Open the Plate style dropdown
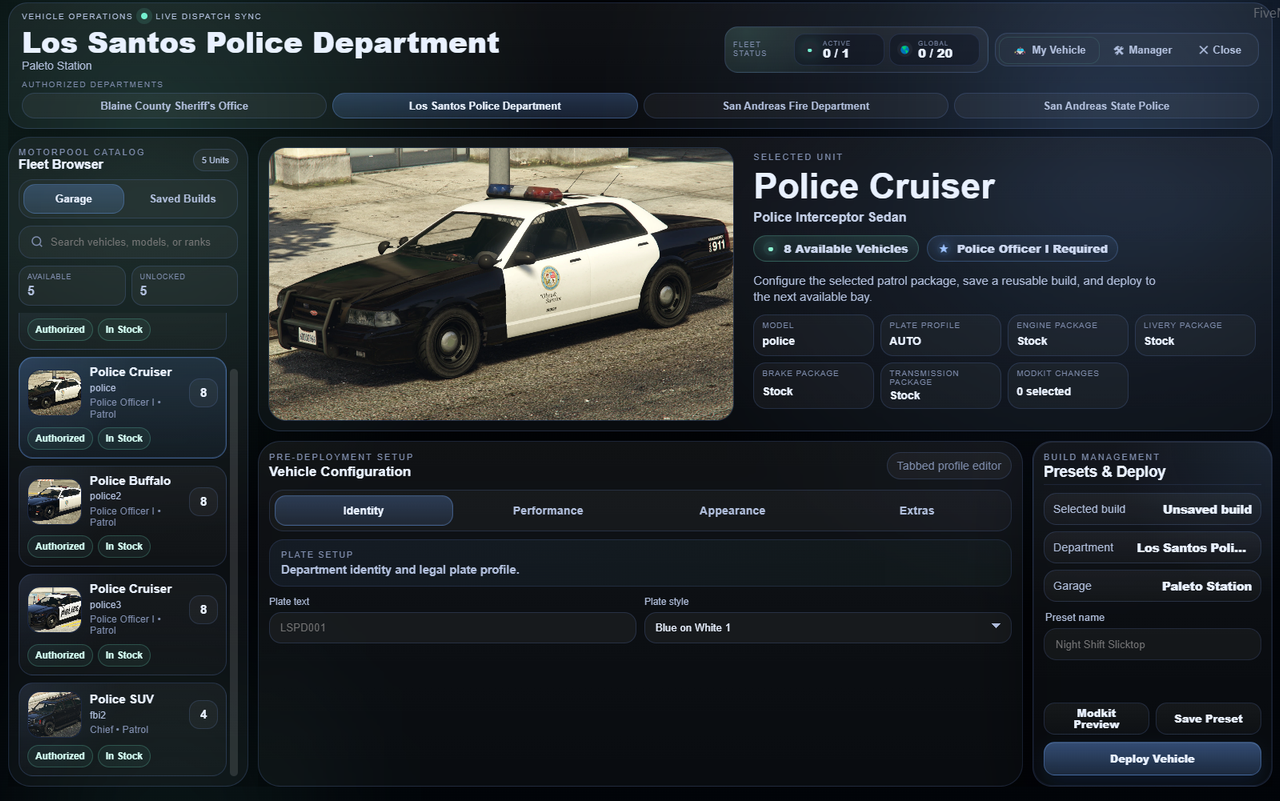Viewport: 1280px width, 801px height. pos(827,627)
